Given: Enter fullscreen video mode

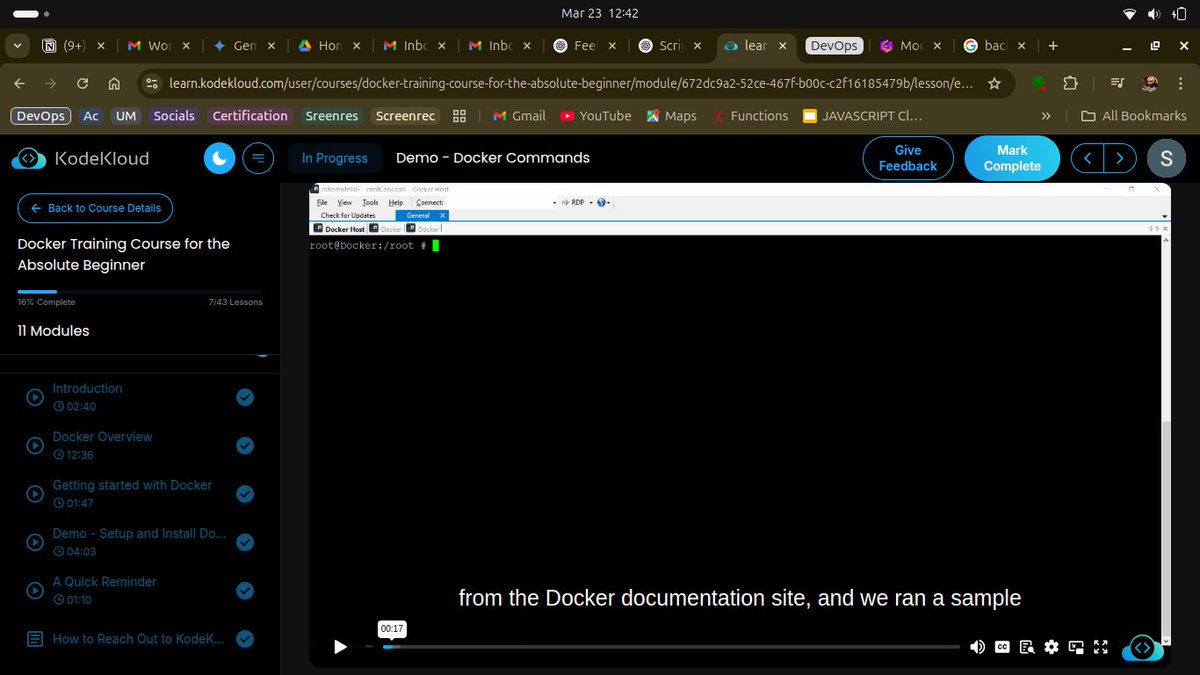Looking at the screenshot, I should (x=1100, y=647).
